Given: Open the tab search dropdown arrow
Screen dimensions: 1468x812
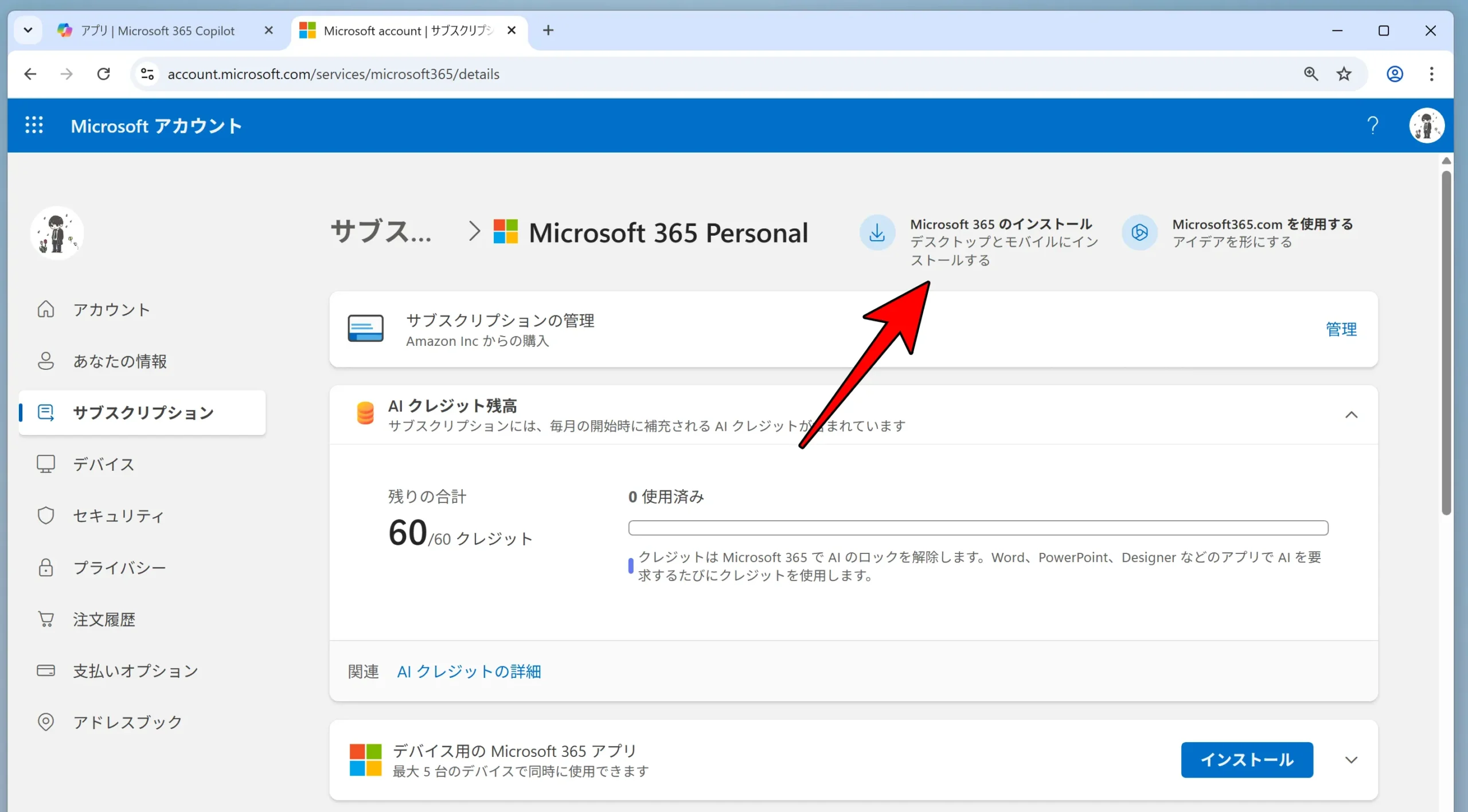Looking at the screenshot, I should pyautogui.click(x=28, y=30).
